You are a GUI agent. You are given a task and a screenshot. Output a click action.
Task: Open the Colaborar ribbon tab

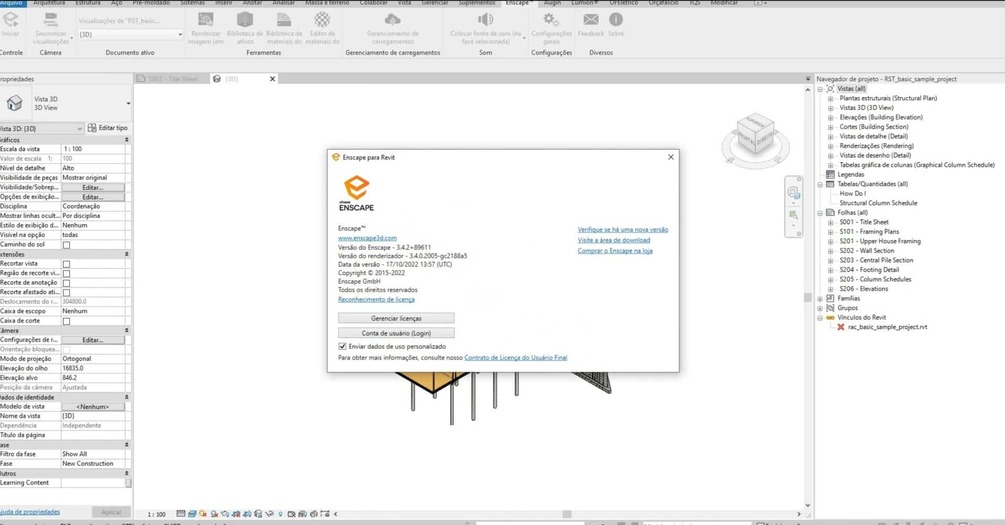pyautogui.click(x=374, y=3)
